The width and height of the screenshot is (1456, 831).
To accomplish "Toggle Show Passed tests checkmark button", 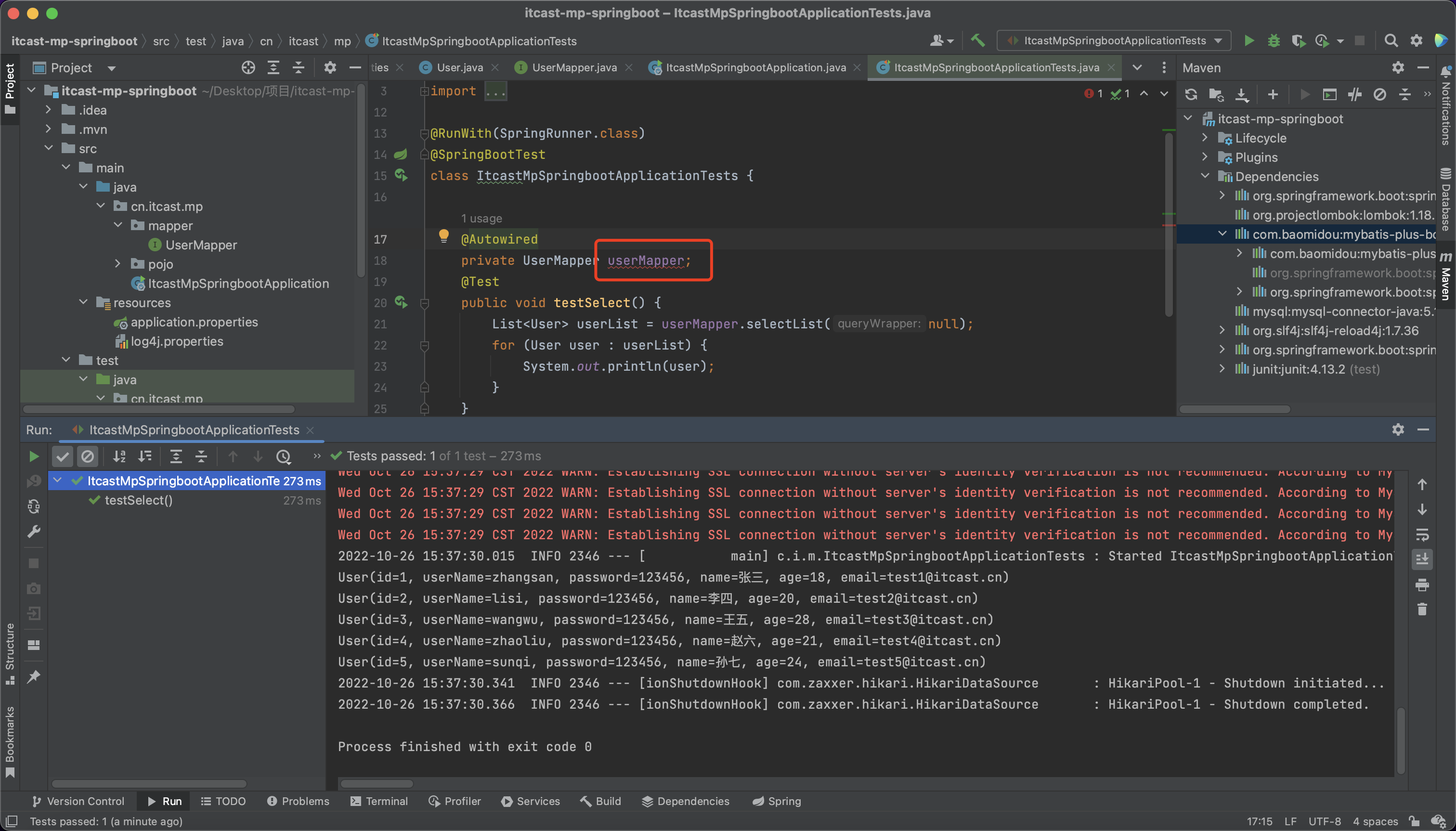I will tap(63, 456).
